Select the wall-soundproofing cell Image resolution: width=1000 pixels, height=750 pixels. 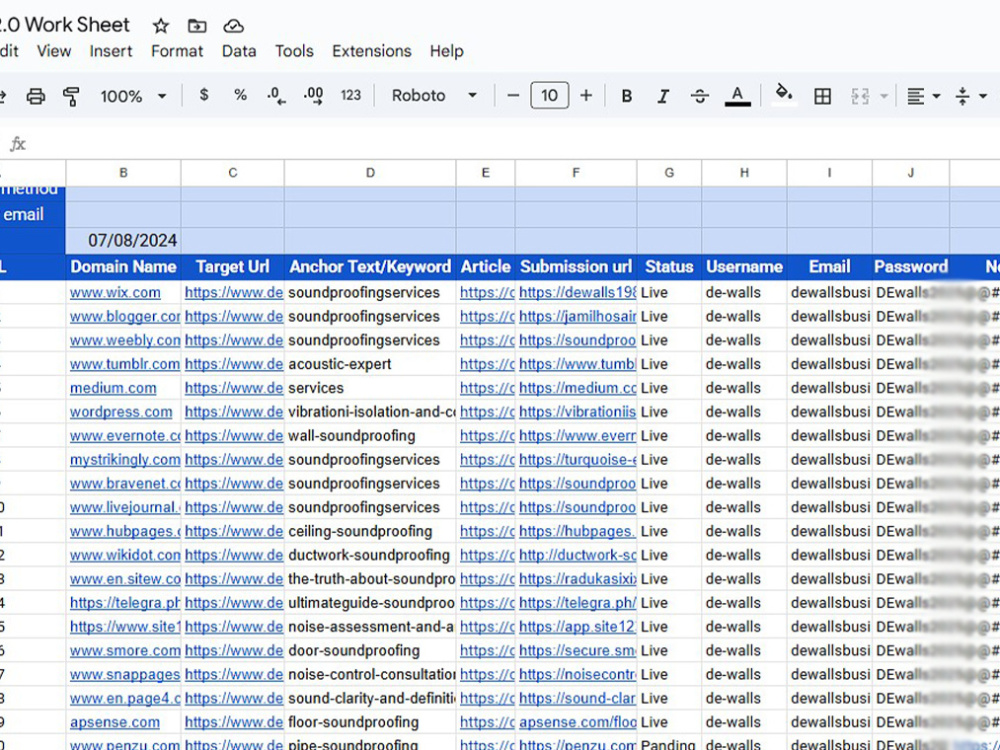point(370,436)
